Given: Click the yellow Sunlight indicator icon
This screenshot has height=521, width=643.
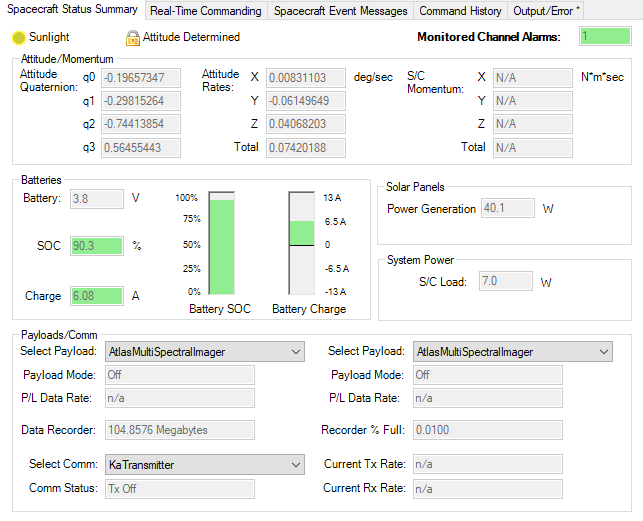Looking at the screenshot, I should pyautogui.click(x=18, y=38).
